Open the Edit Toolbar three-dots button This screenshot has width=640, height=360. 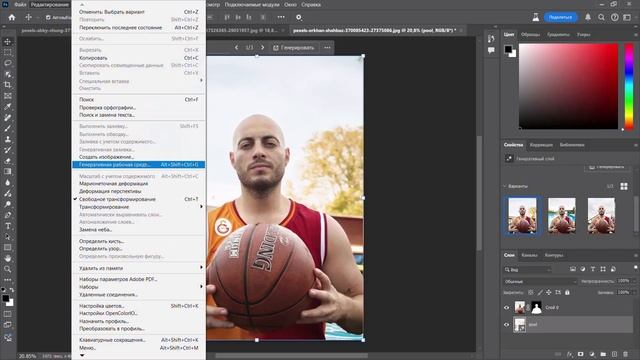point(8,280)
